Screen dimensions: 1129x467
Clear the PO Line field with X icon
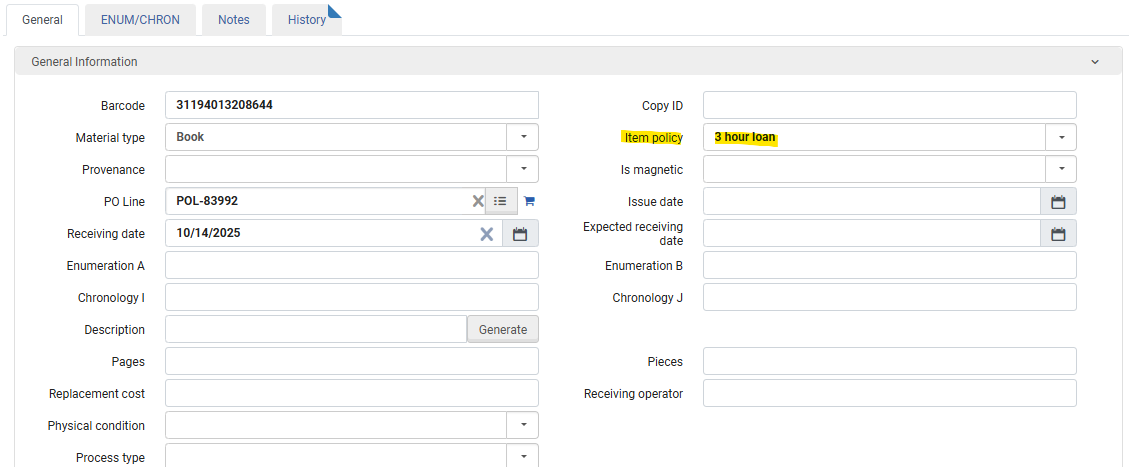coord(478,201)
